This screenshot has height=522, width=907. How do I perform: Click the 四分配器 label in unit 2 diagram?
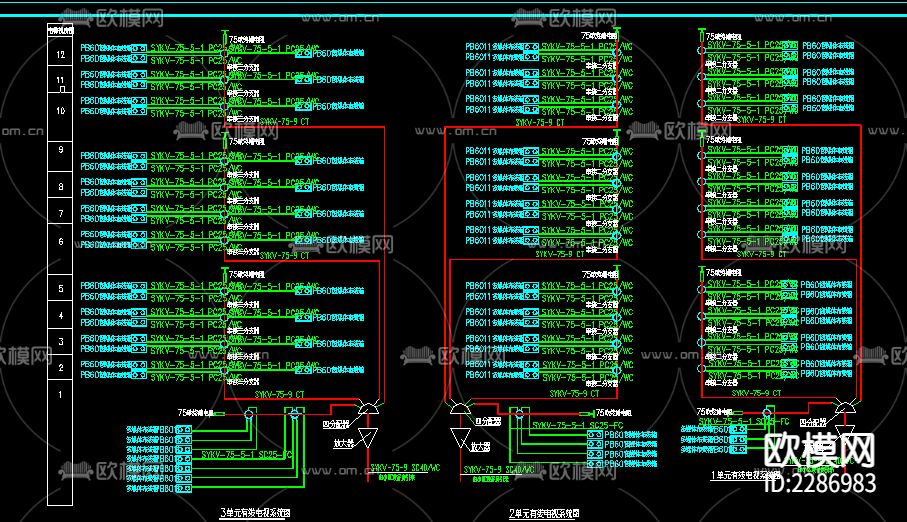488,421
